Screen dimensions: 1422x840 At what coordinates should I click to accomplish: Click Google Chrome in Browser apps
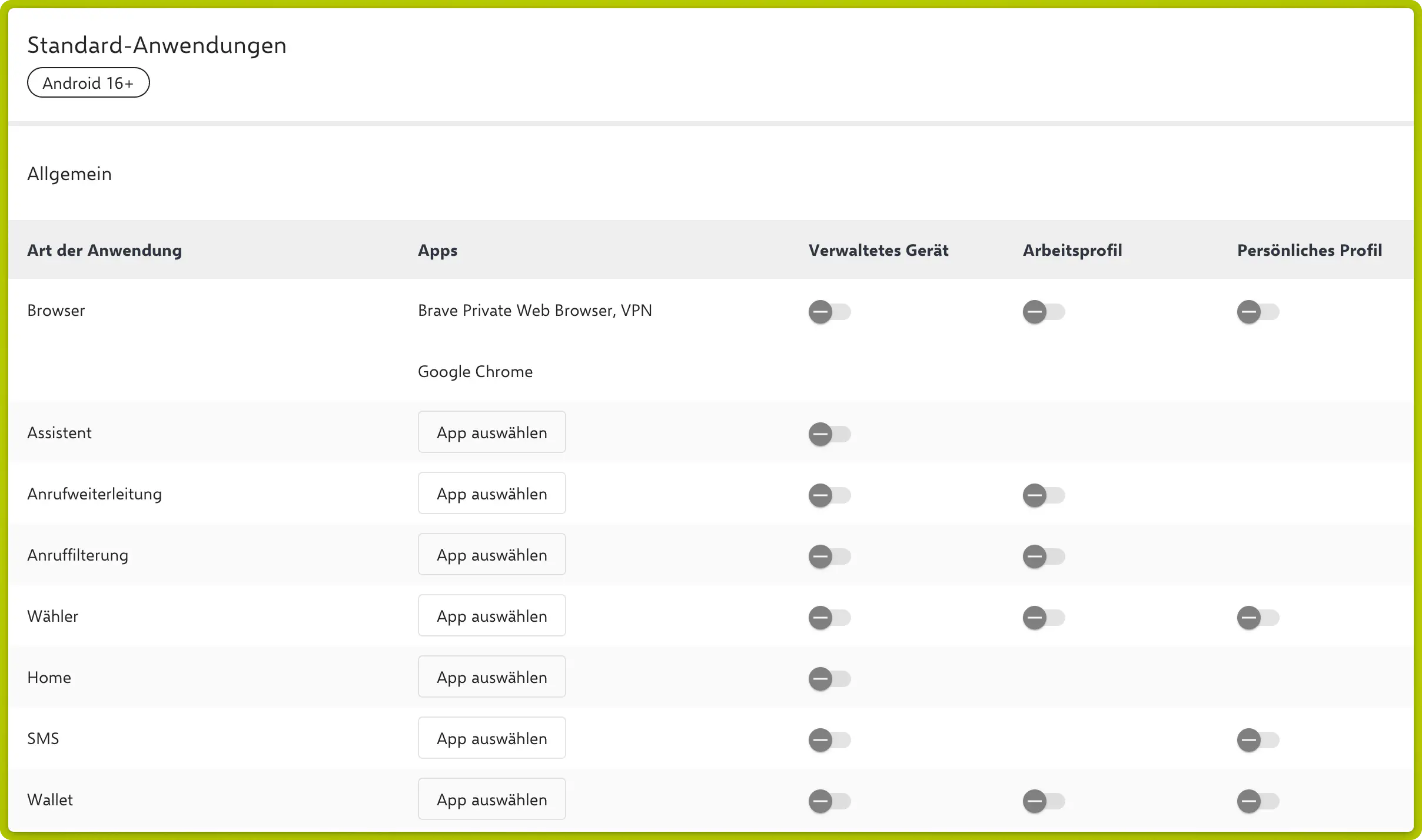click(x=475, y=372)
